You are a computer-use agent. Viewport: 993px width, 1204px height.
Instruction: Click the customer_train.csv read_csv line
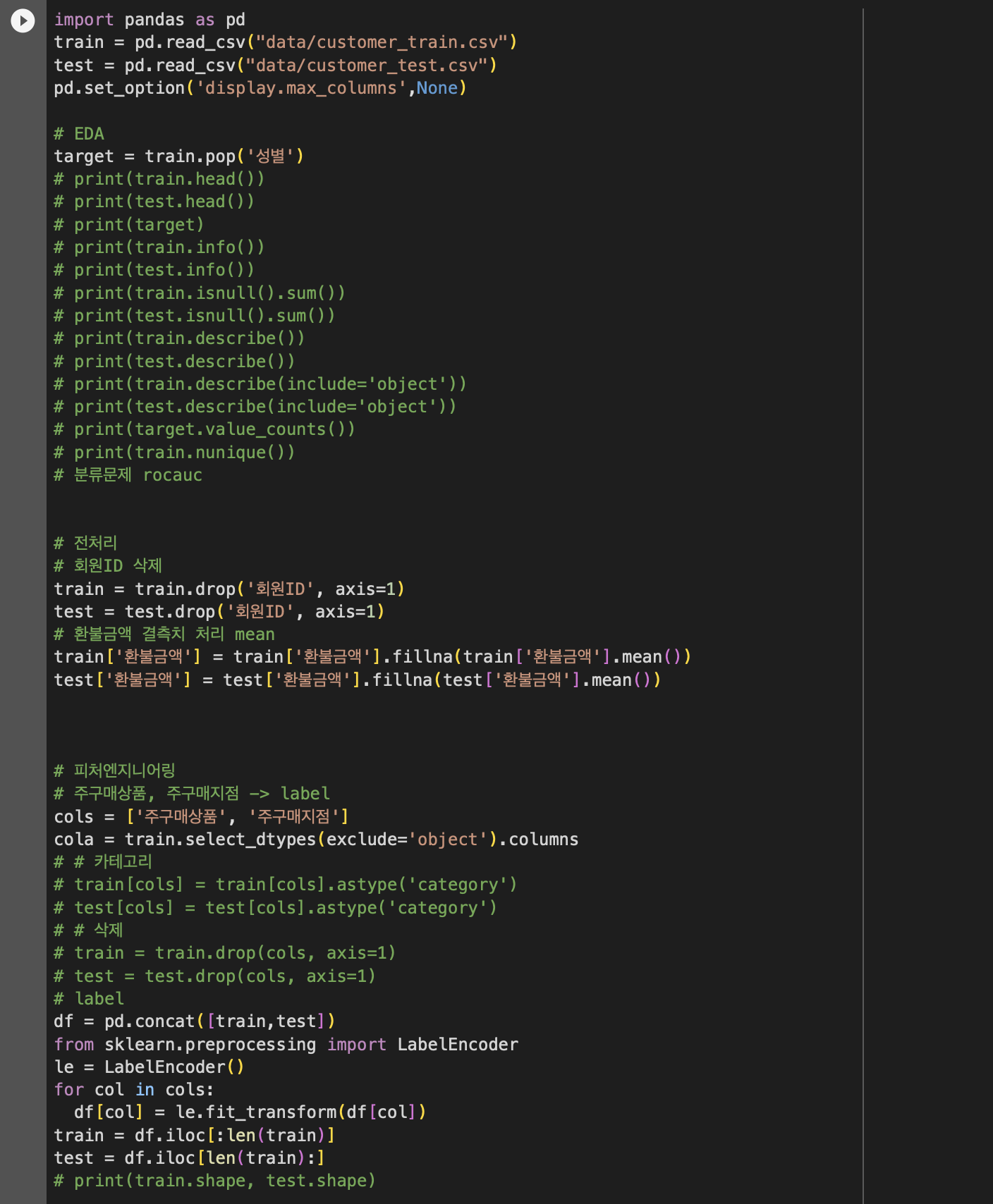[286, 42]
